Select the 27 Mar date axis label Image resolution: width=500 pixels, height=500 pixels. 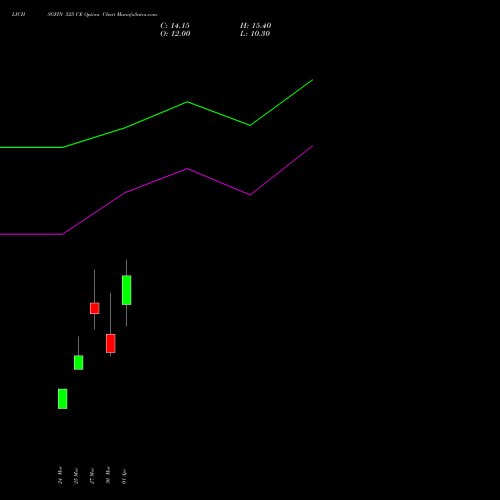pyautogui.click(x=92, y=475)
